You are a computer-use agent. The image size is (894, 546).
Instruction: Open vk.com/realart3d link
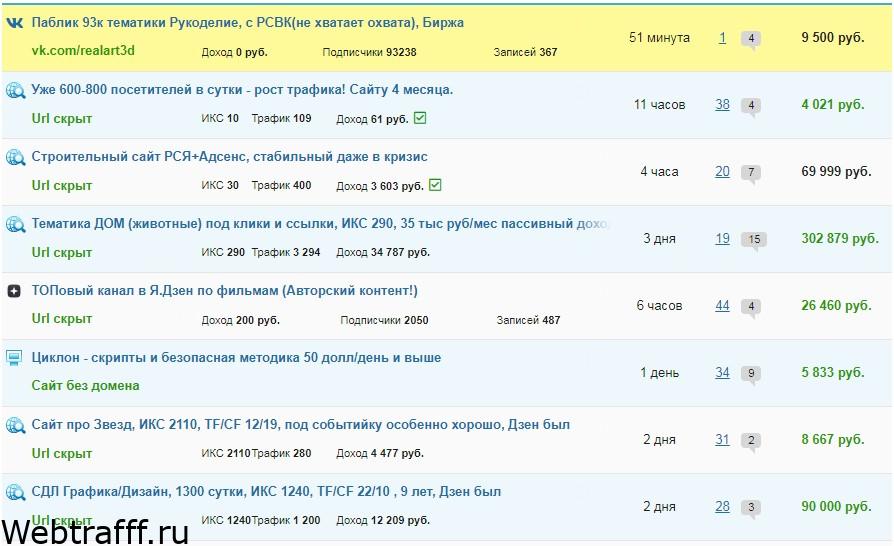tap(83, 50)
